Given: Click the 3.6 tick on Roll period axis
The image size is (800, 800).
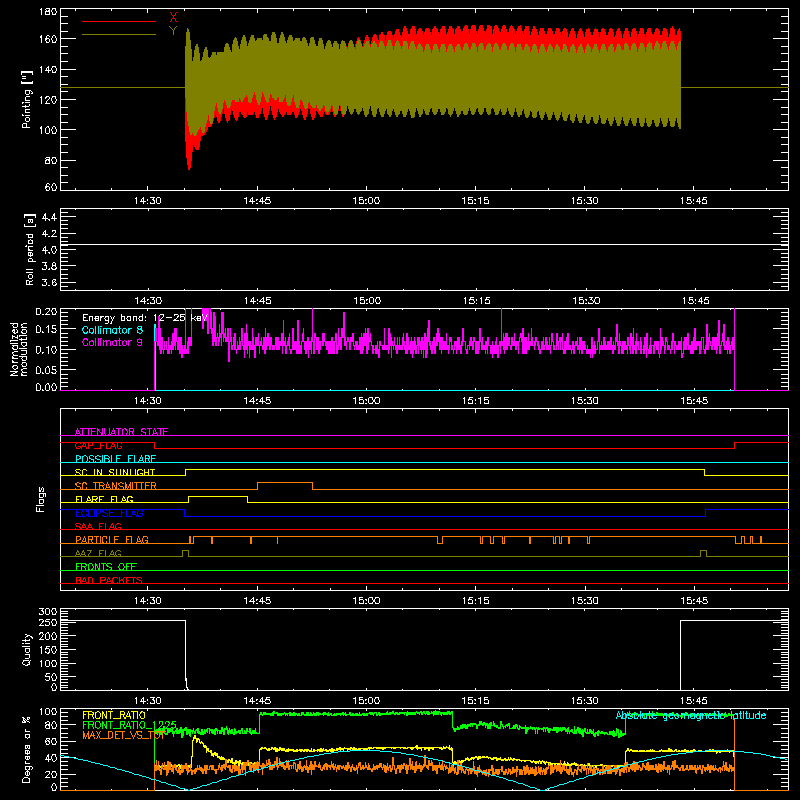Looking at the screenshot, I should point(49,282).
